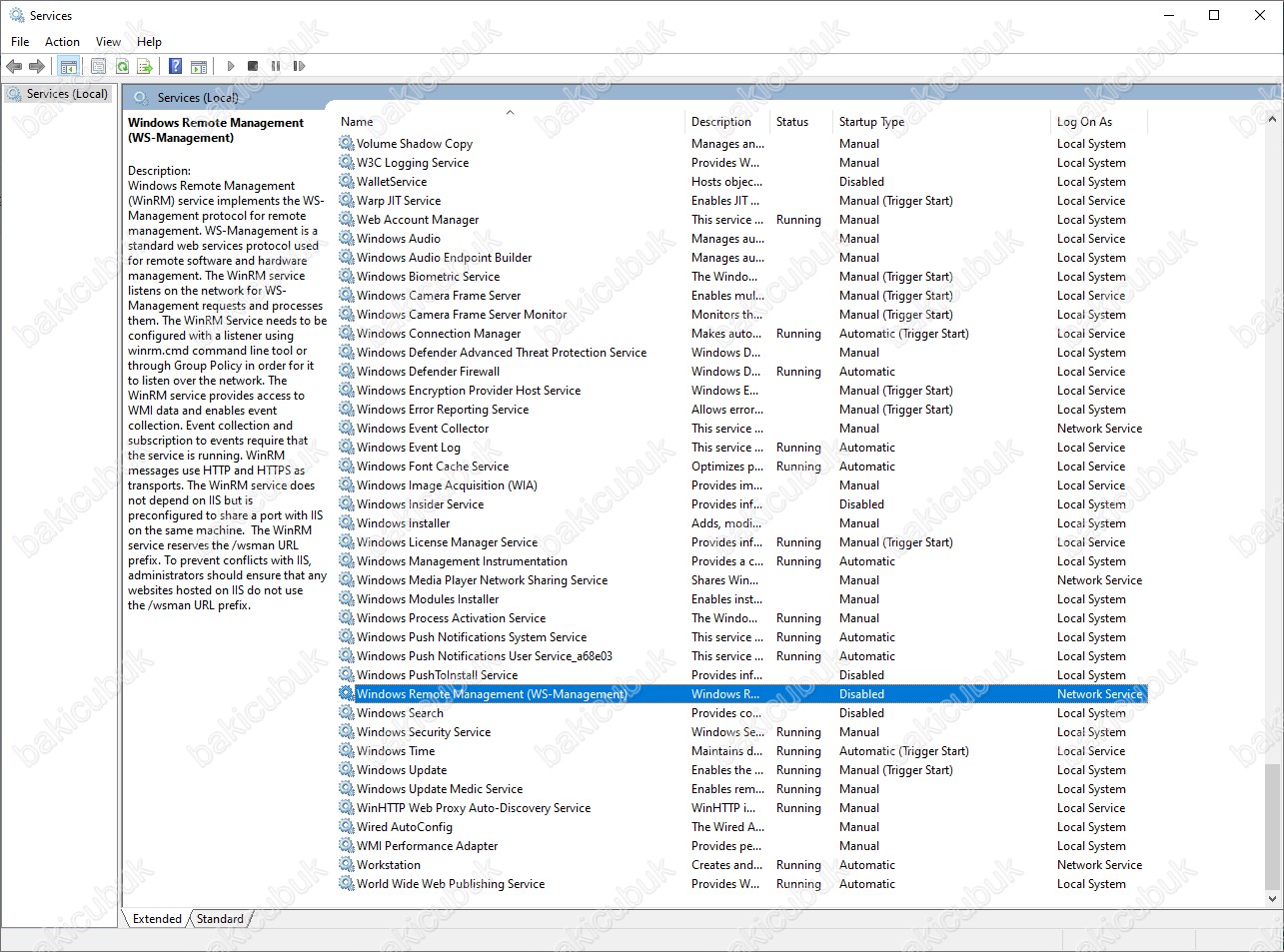Click the Stop Service square icon
The image size is (1284, 952).
(253, 66)
